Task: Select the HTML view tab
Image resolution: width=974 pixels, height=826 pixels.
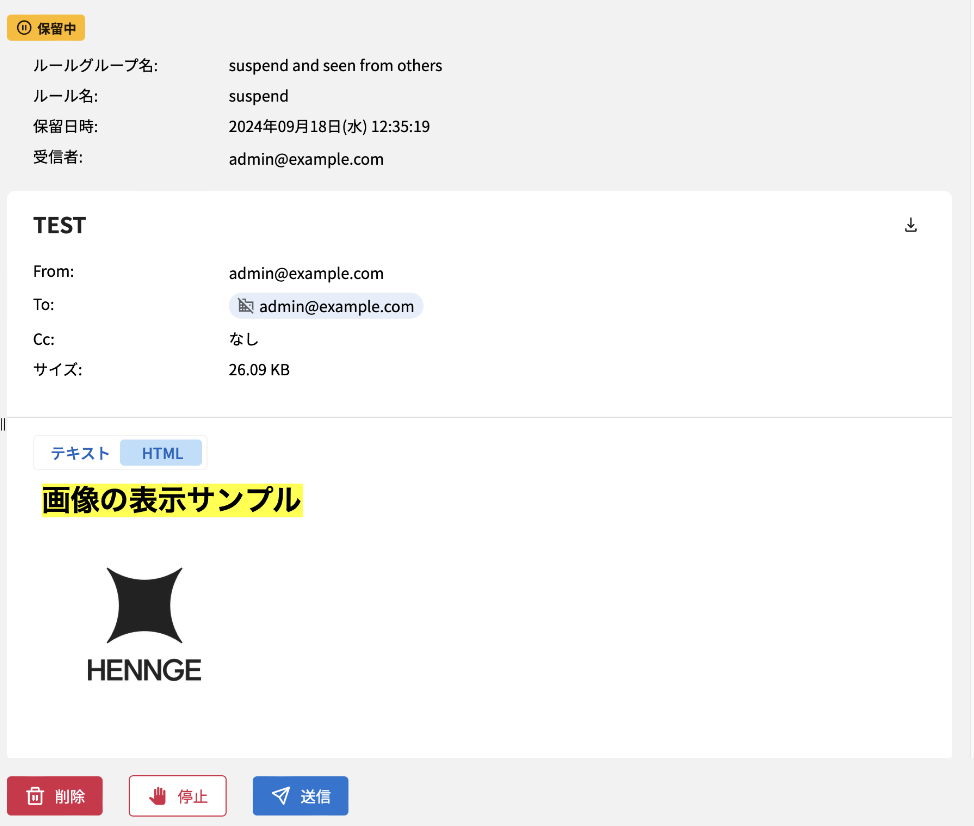Action: coord(162,453)
